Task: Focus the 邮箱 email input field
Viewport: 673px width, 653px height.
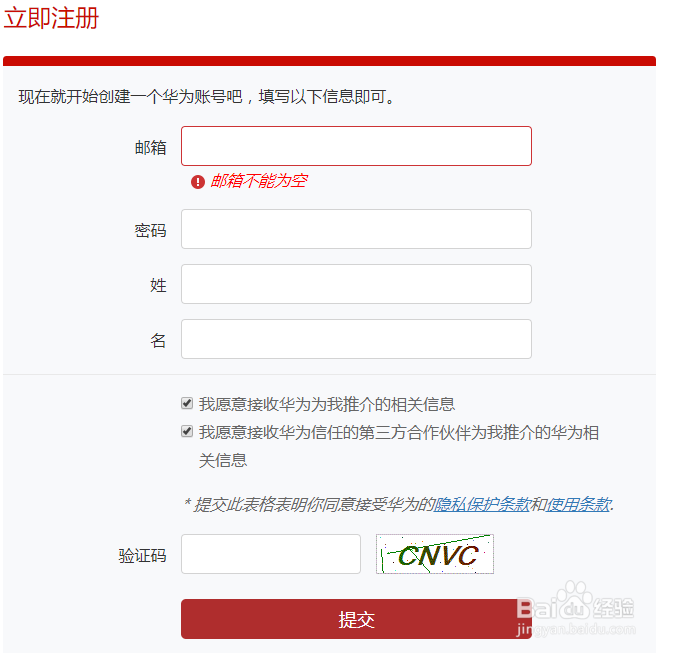Action: 356,146
